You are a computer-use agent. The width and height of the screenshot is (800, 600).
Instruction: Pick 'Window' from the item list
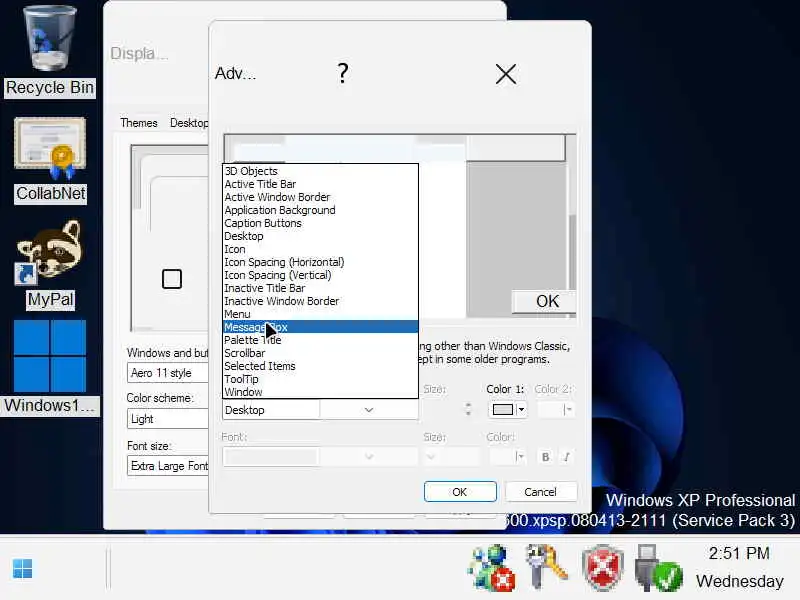pyautogui.click(x=320, y=392)
